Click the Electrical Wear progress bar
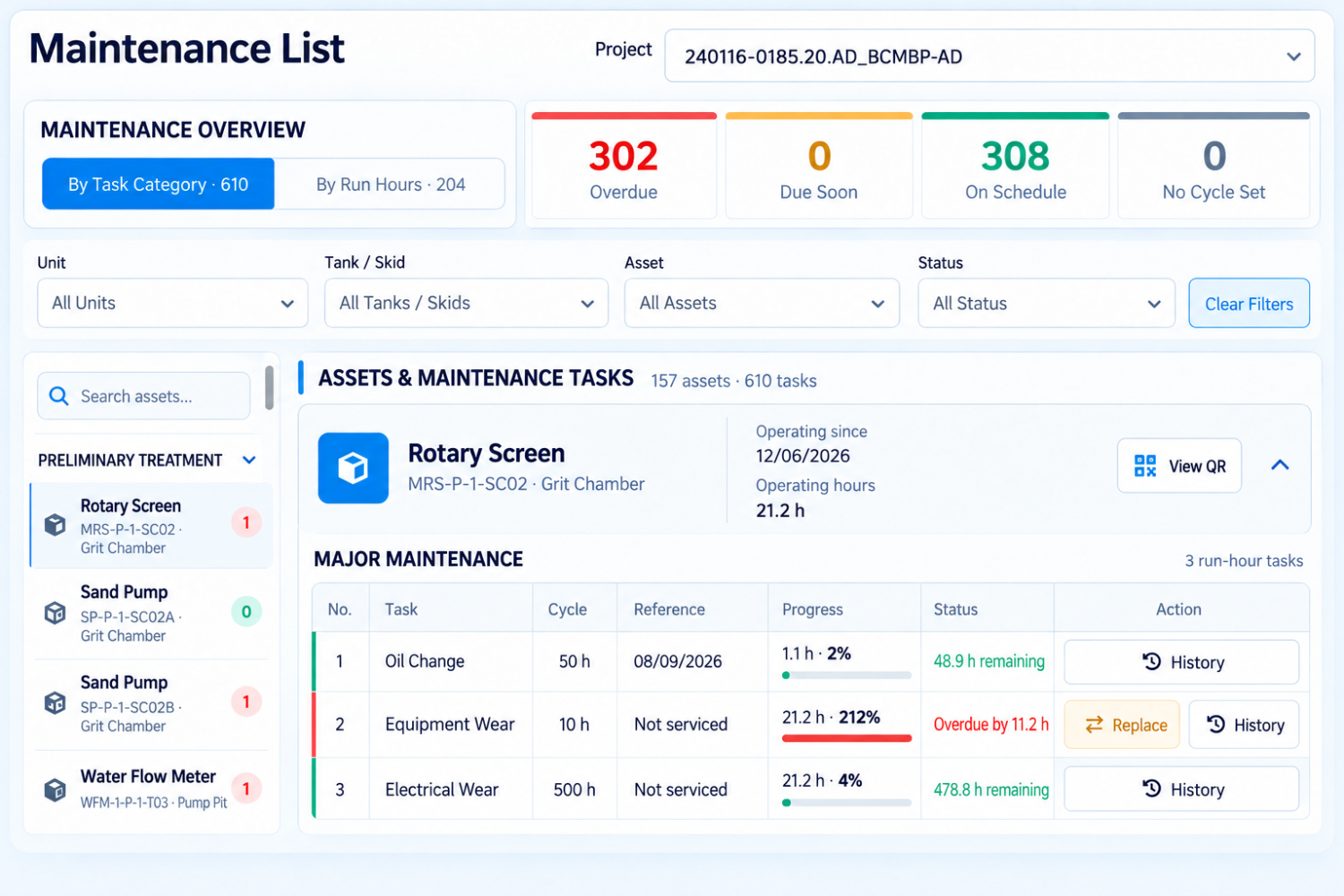 click(x=847, y=803)
